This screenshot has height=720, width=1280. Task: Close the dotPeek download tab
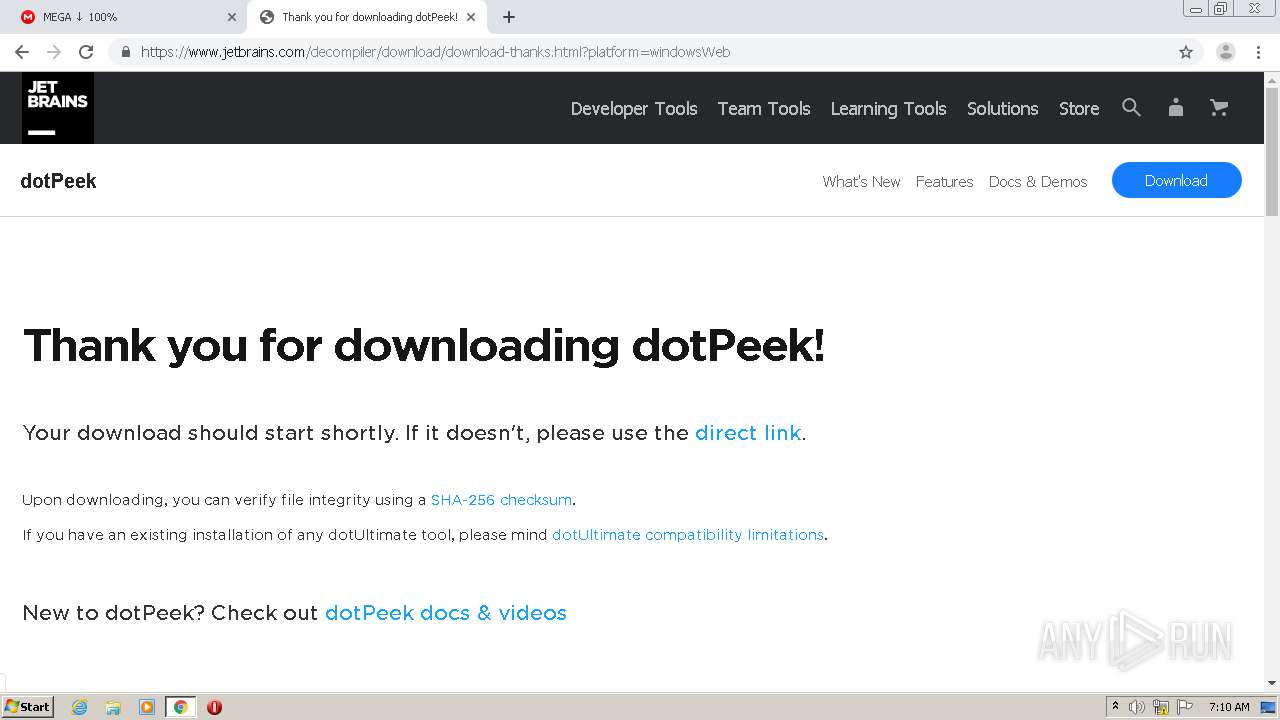pyautogui.click(x=471, y=17)
